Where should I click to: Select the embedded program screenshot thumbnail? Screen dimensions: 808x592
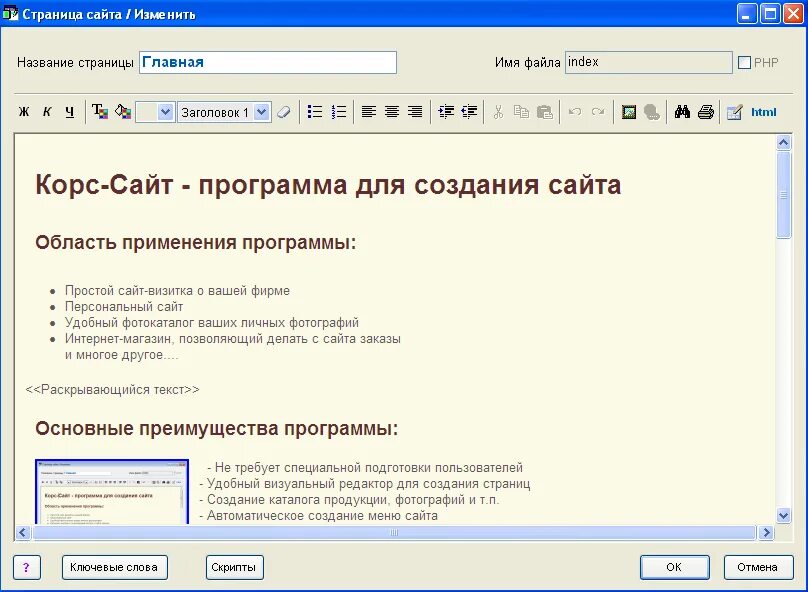coord(112,492)
